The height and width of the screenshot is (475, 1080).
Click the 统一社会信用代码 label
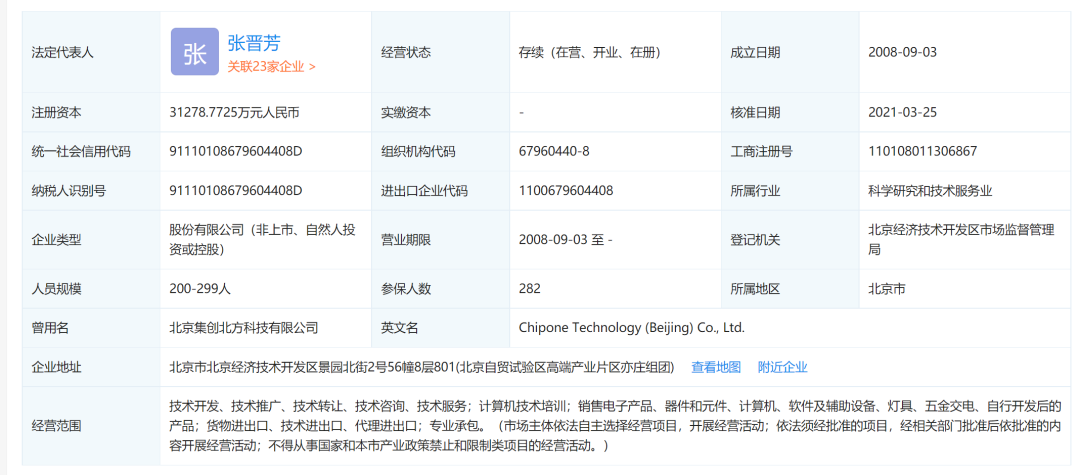click(81, 151)
